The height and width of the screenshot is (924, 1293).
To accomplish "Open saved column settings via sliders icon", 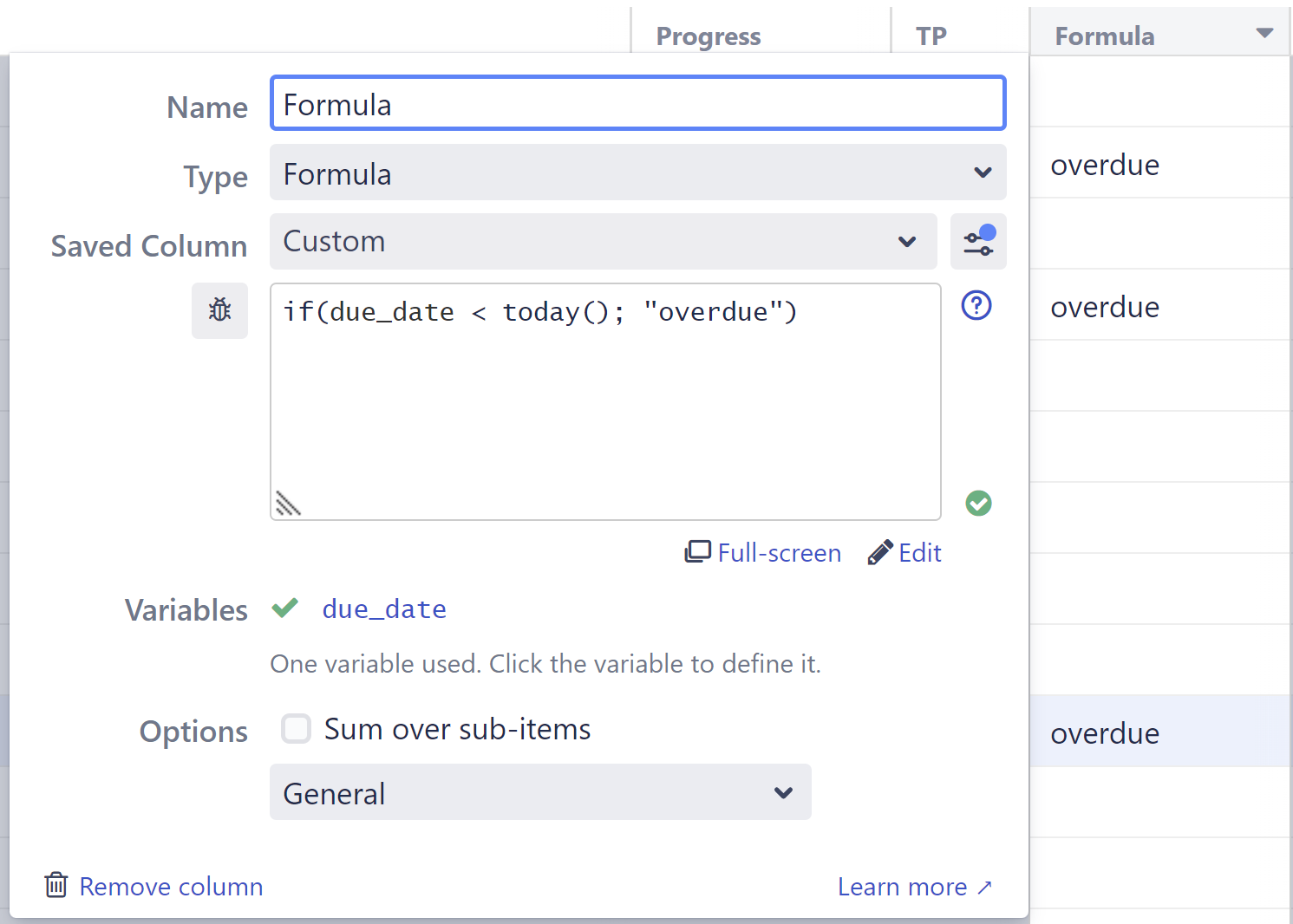I will pyautogui.click(x=978, y=242).
